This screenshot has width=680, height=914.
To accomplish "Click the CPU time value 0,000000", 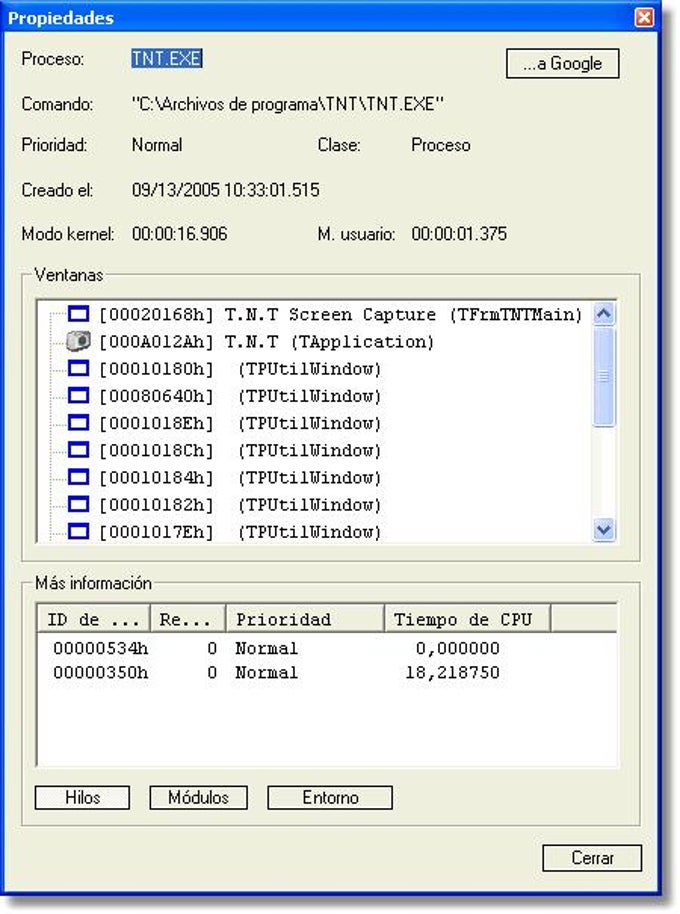I will 457,648.
